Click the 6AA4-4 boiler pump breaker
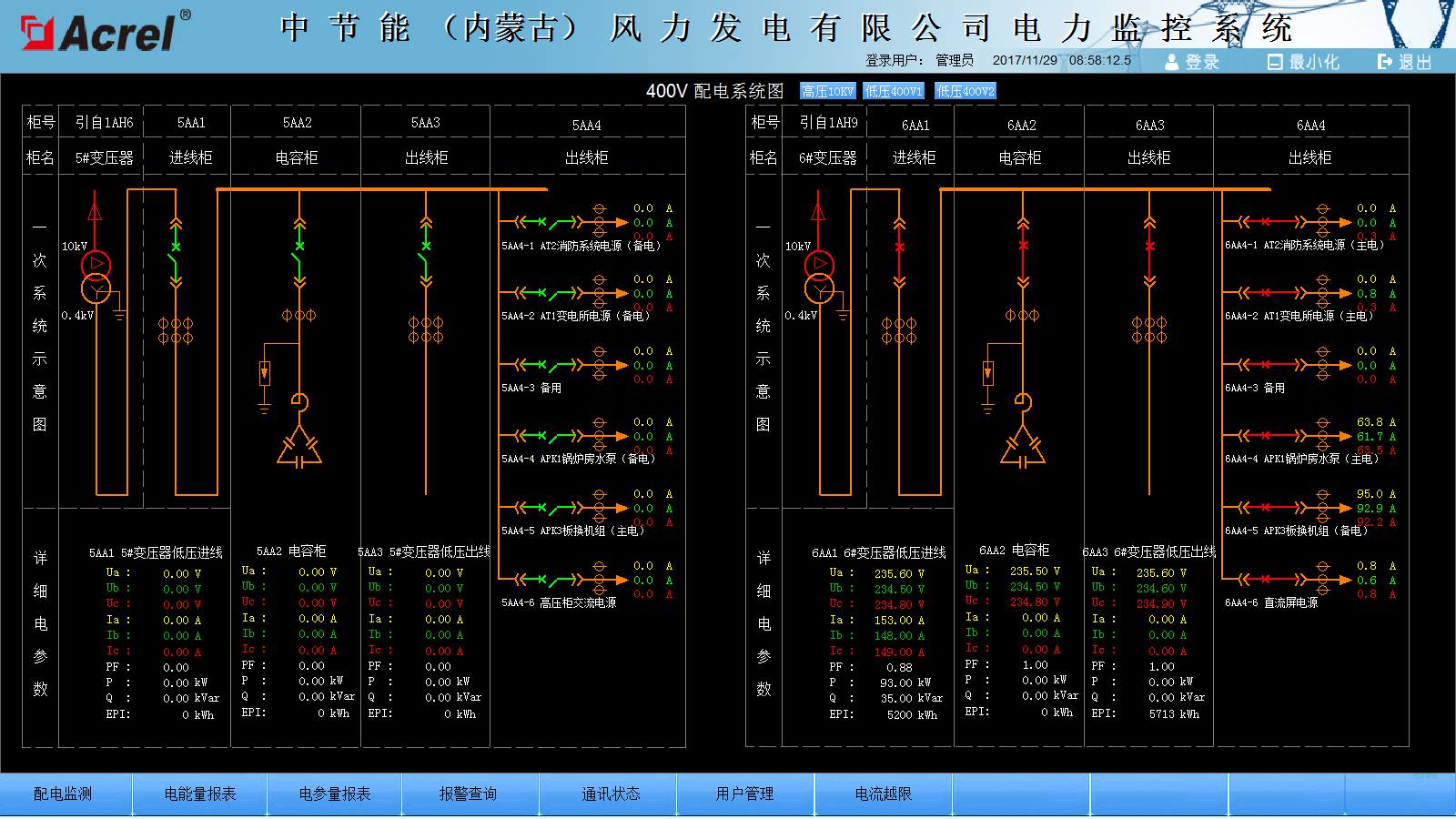Viewport: 1456px width, 819px height. (x=1271, y=436)
